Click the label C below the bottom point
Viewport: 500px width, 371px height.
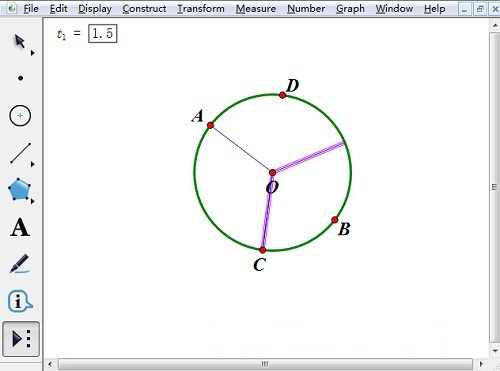pyautogui.click(x=259, y=265)
